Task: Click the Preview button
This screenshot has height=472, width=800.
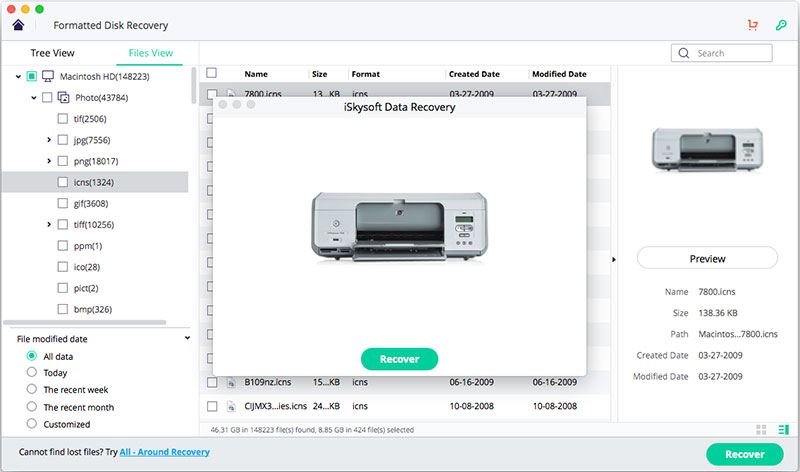Action: point(707,259)
